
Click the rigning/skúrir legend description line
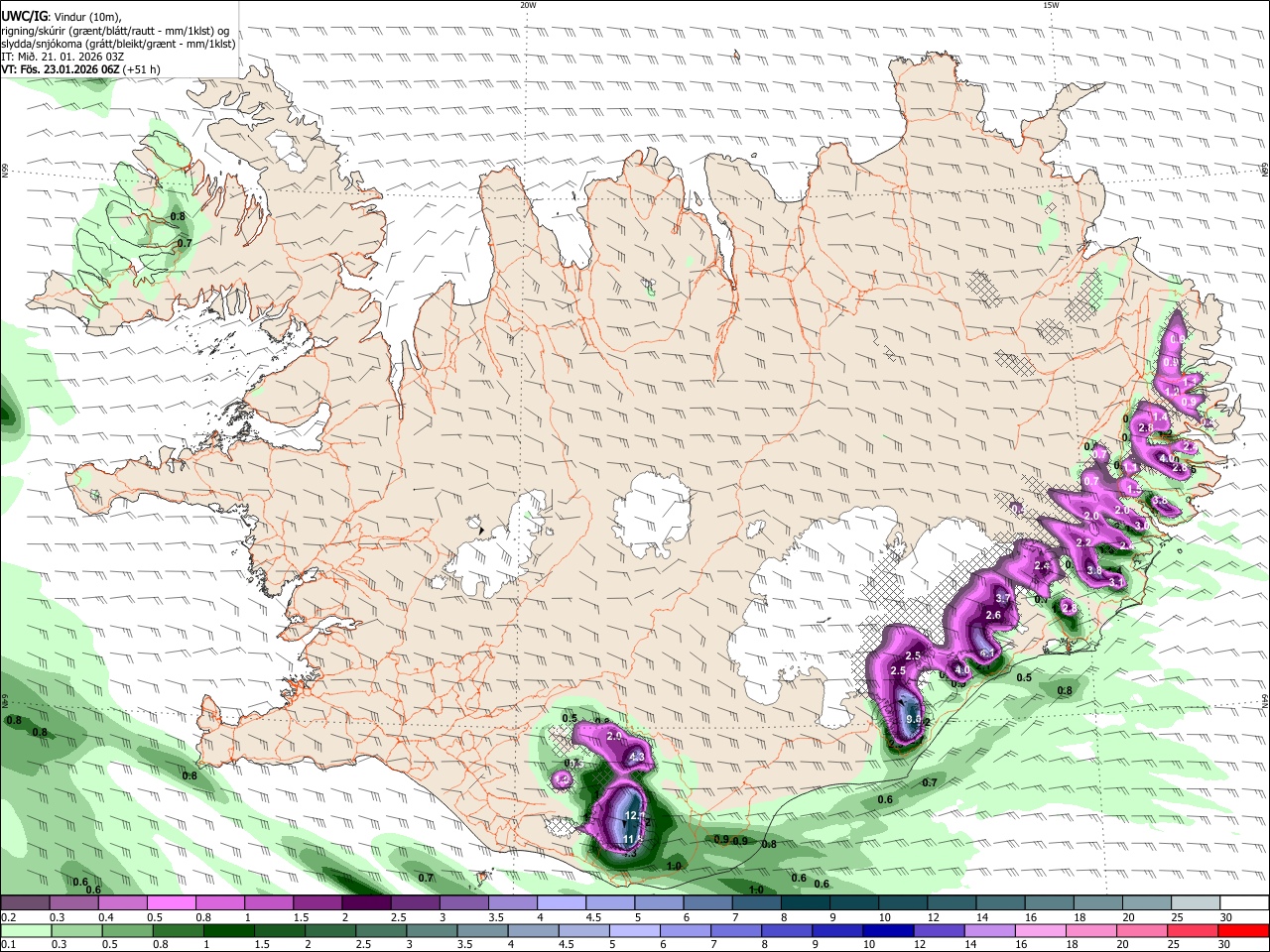(115, 30)
